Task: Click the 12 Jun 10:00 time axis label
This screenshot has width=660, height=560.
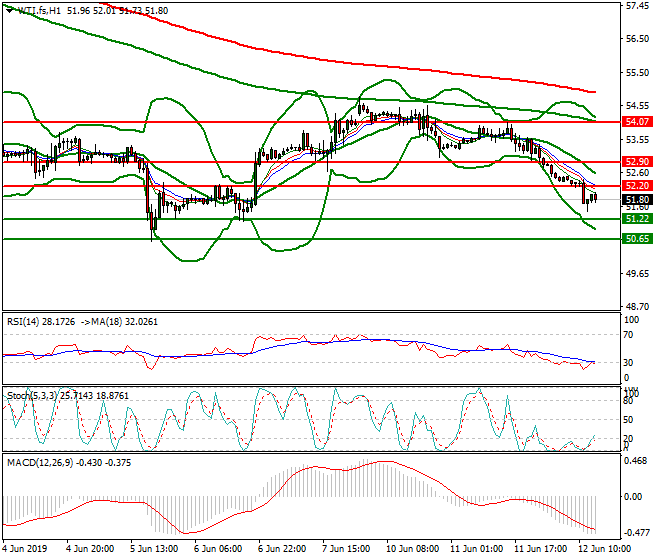Action: (x=605, y=549)
